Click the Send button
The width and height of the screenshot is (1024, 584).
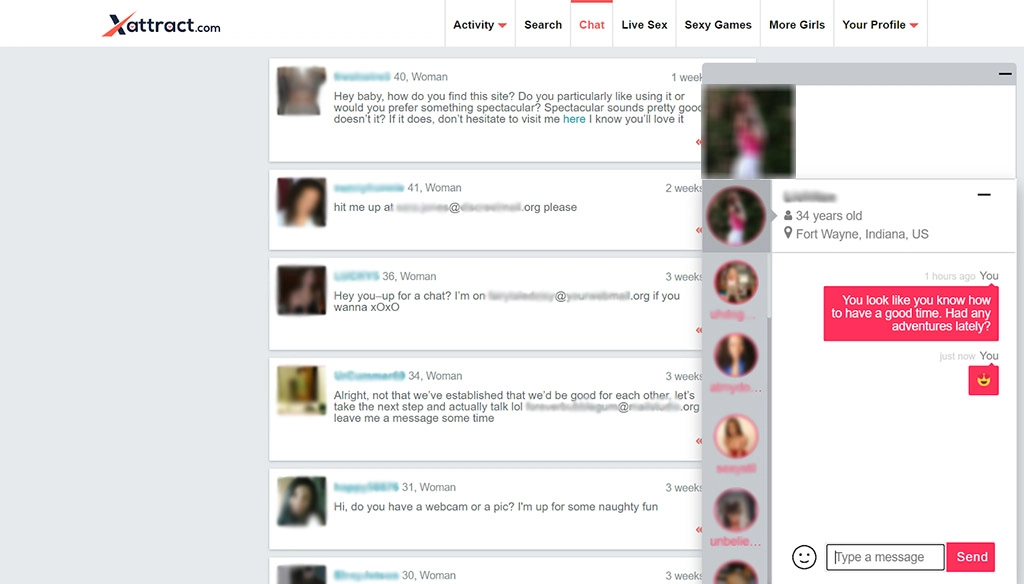tap(970, 557)
